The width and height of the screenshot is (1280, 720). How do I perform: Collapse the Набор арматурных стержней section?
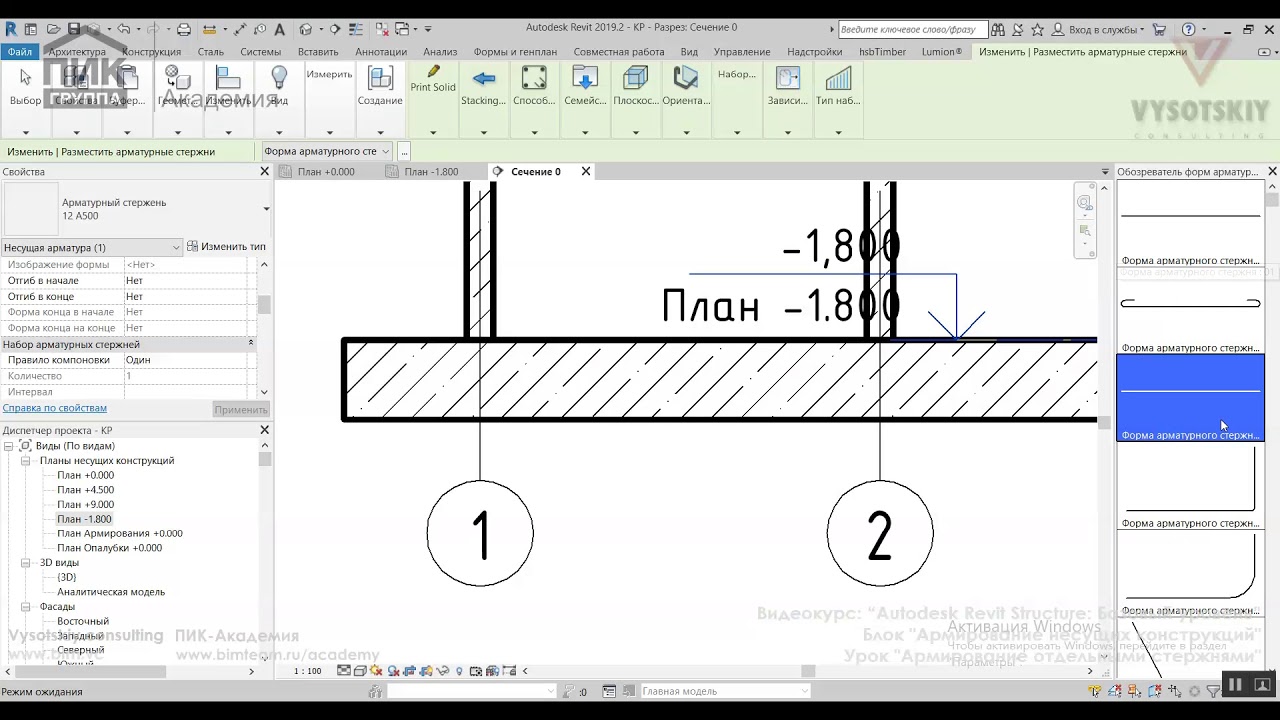pyautogui.click(x=251, y=344)
